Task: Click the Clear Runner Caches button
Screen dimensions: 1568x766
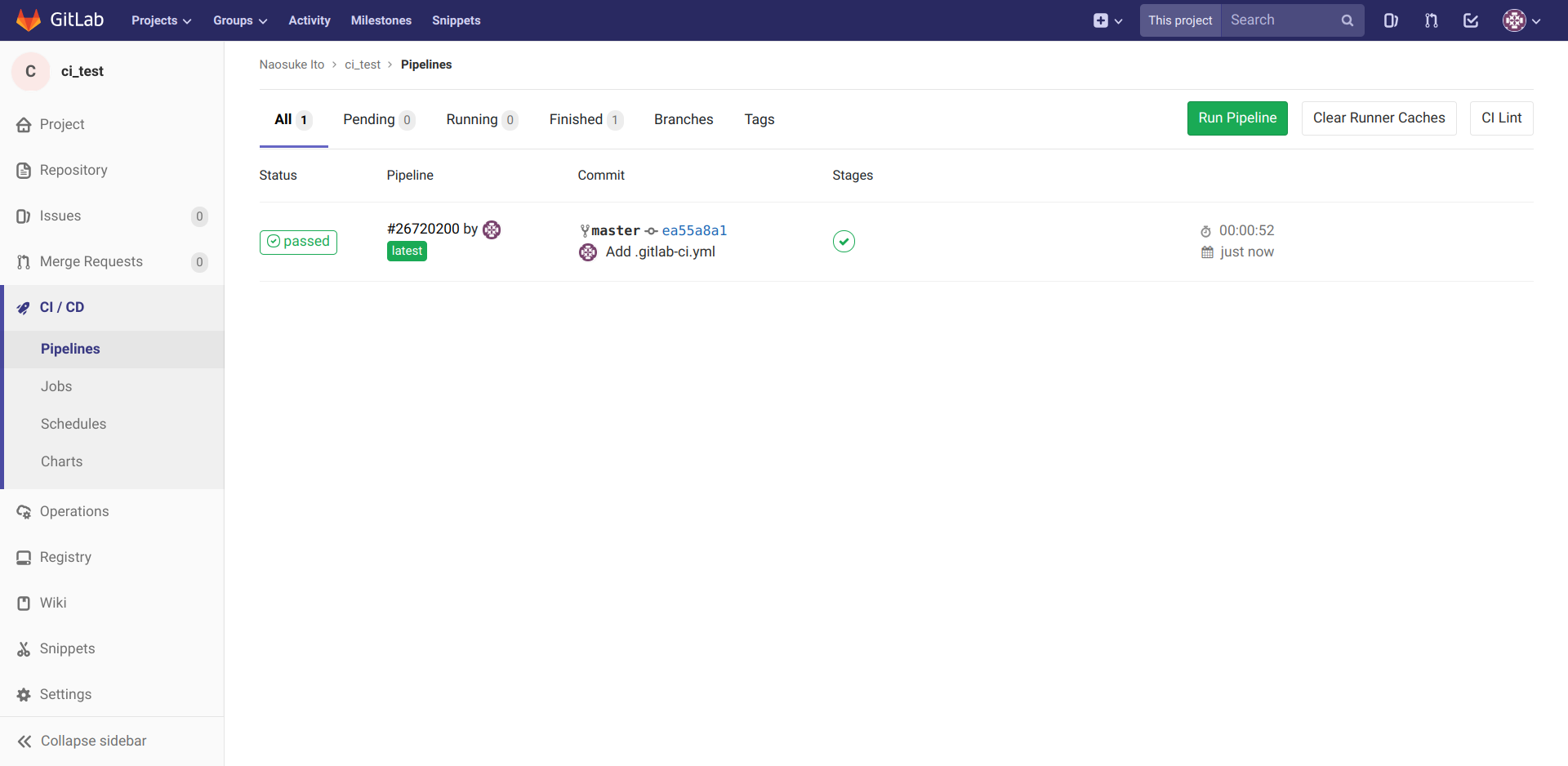Action: (x=1379, y=118)
